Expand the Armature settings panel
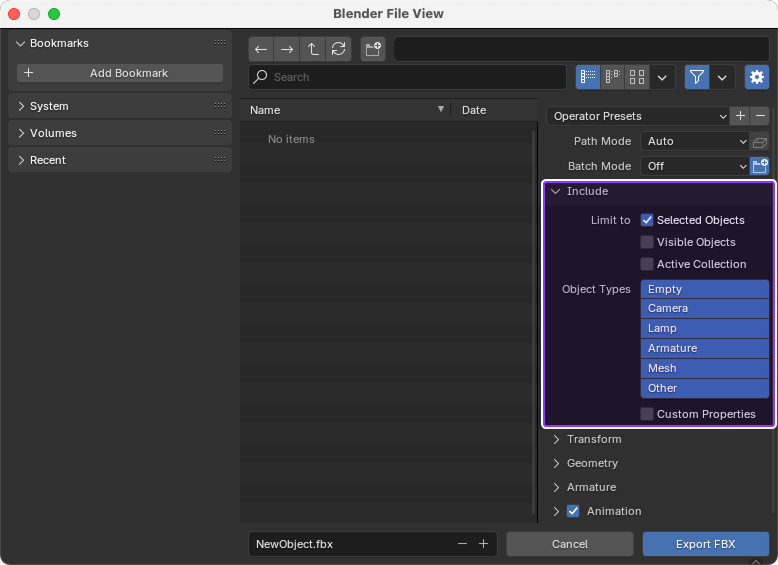This screenshot has width=778, height=565. coord(556,487)
